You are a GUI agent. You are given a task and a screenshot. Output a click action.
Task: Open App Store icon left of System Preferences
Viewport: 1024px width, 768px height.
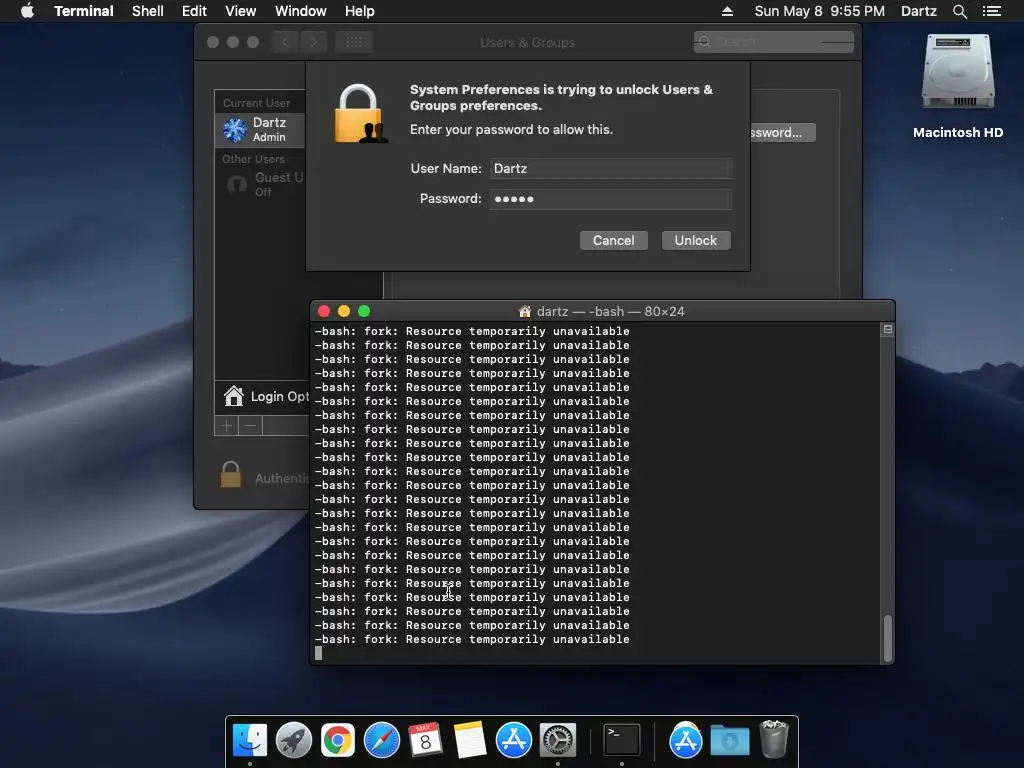514,740
